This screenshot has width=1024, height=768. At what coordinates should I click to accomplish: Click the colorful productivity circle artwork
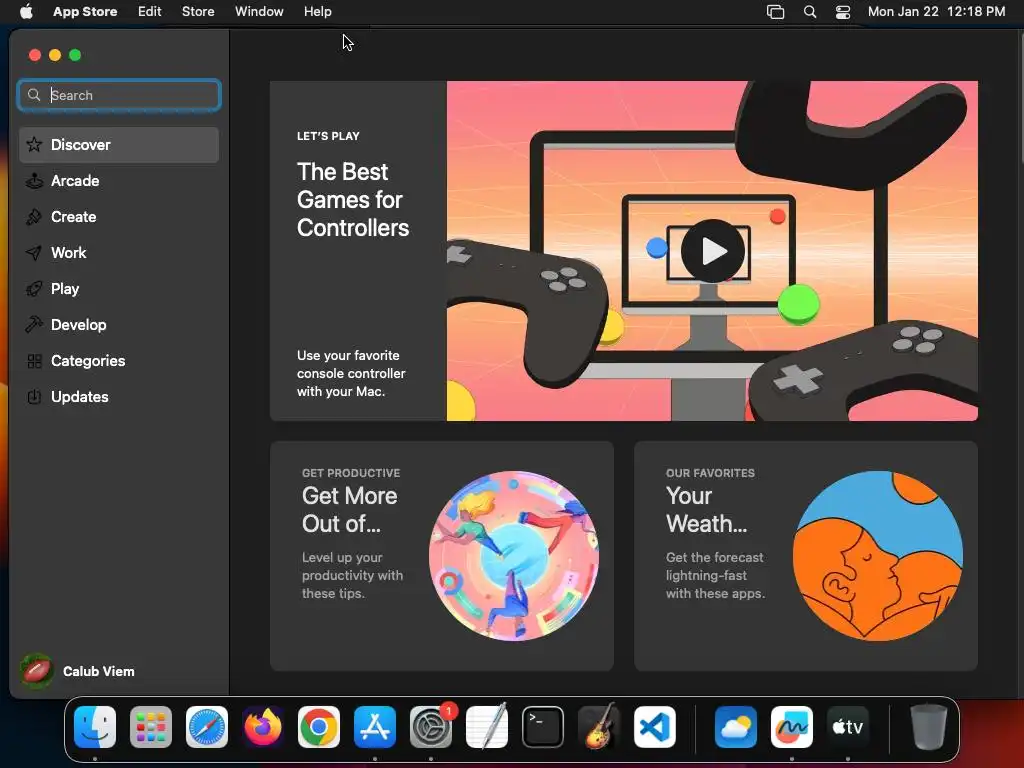tap(514, 556)
